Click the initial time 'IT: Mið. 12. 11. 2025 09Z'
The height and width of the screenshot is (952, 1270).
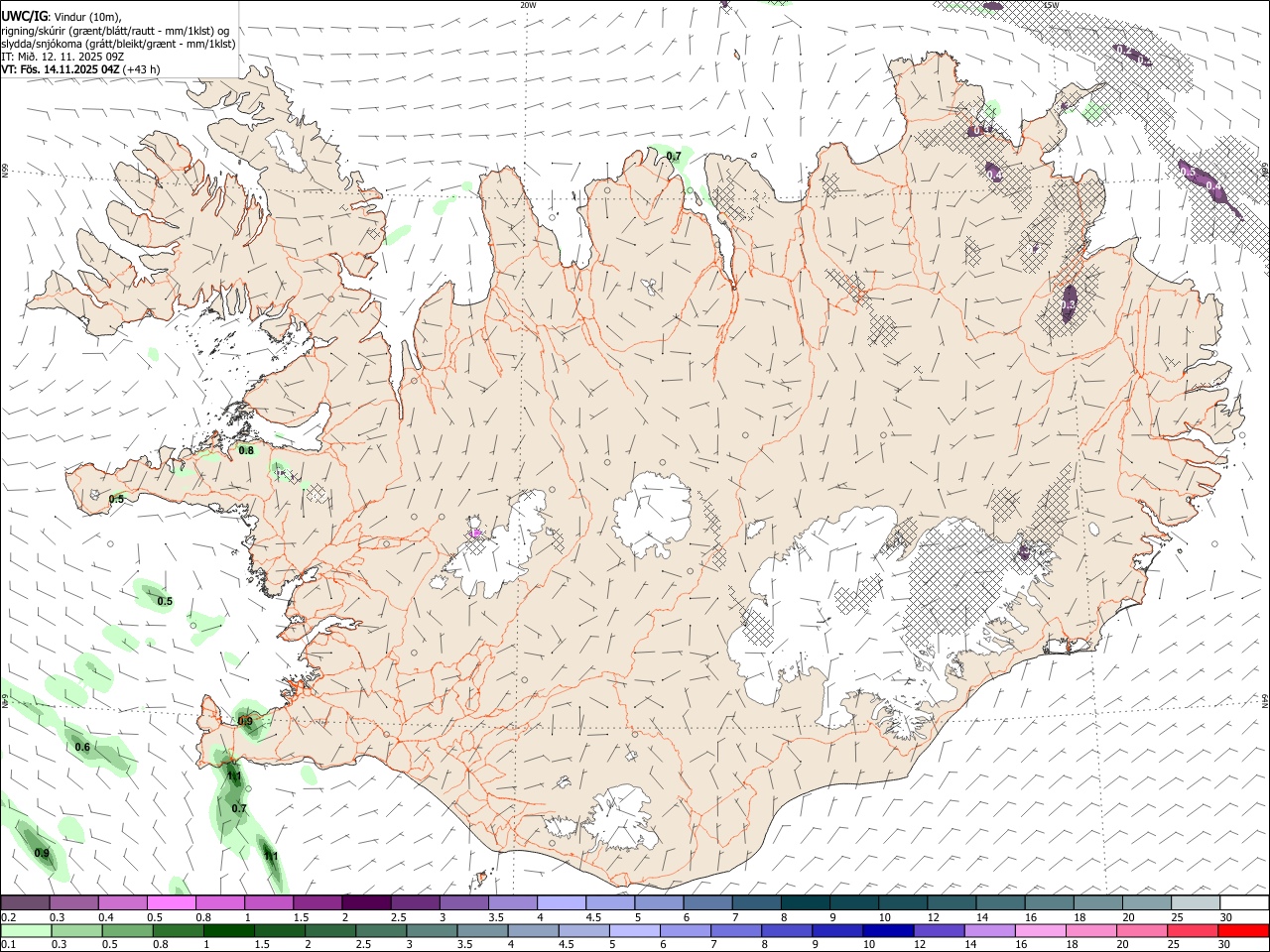(63, 57)
